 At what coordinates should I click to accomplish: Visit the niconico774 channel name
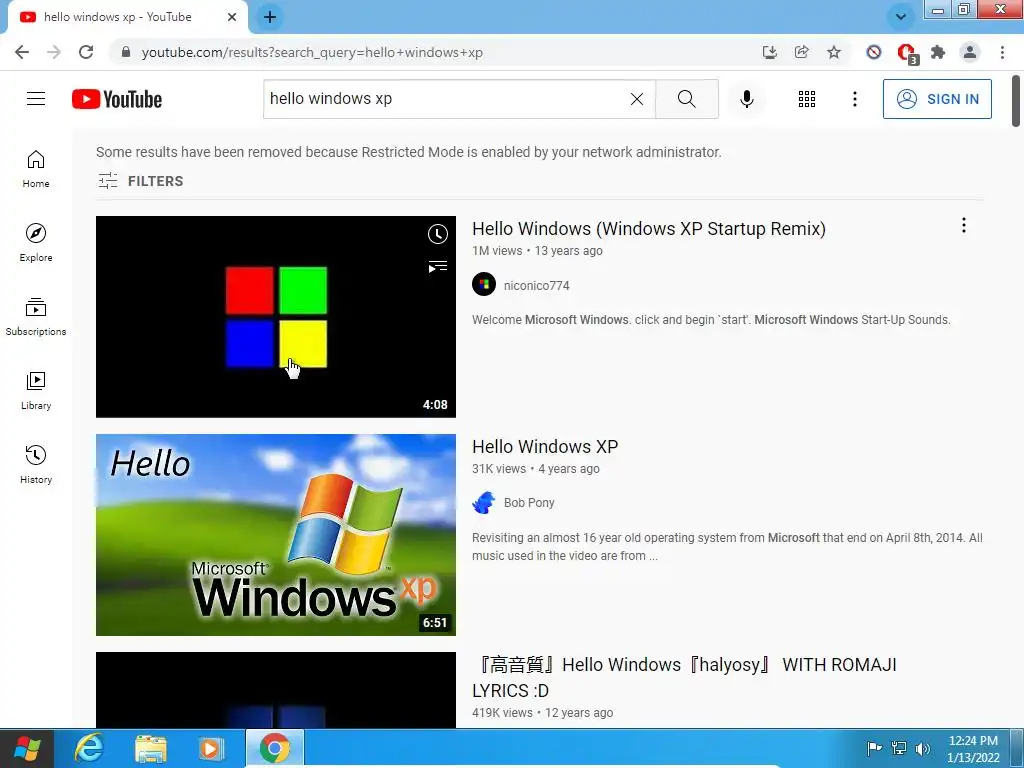(536, 285)
